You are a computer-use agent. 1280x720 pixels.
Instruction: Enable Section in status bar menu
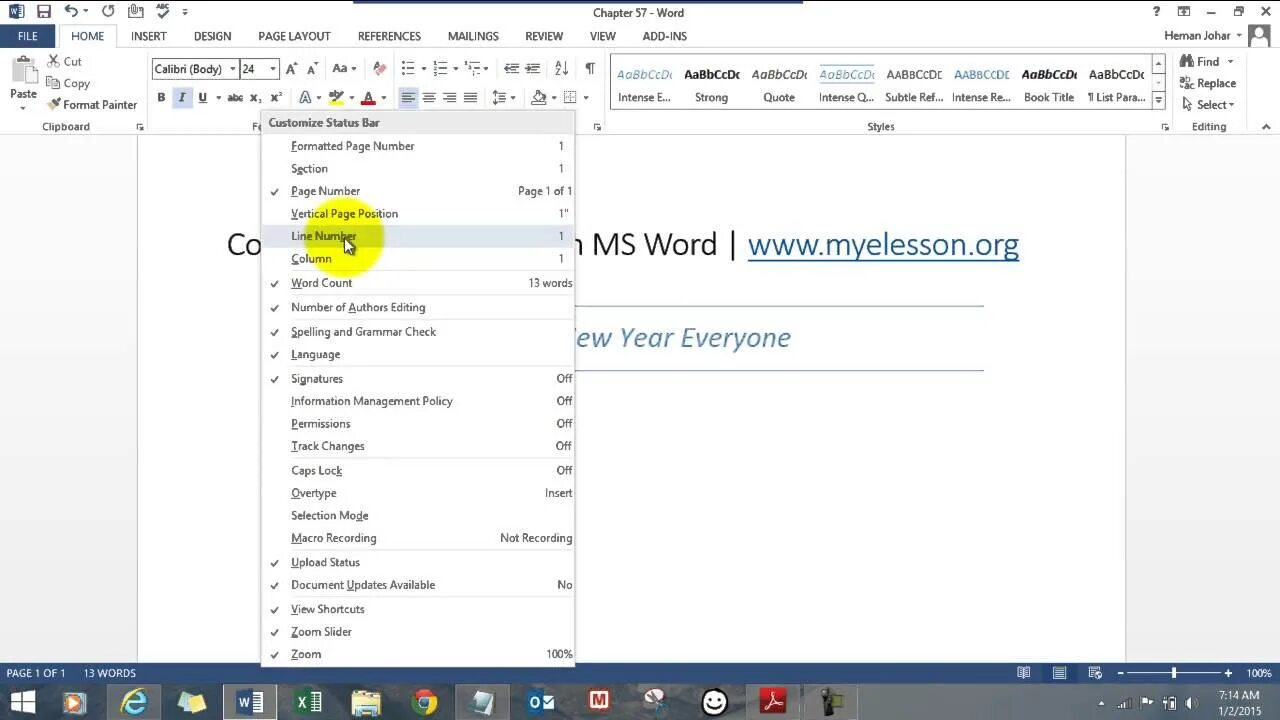pos(418,169)
